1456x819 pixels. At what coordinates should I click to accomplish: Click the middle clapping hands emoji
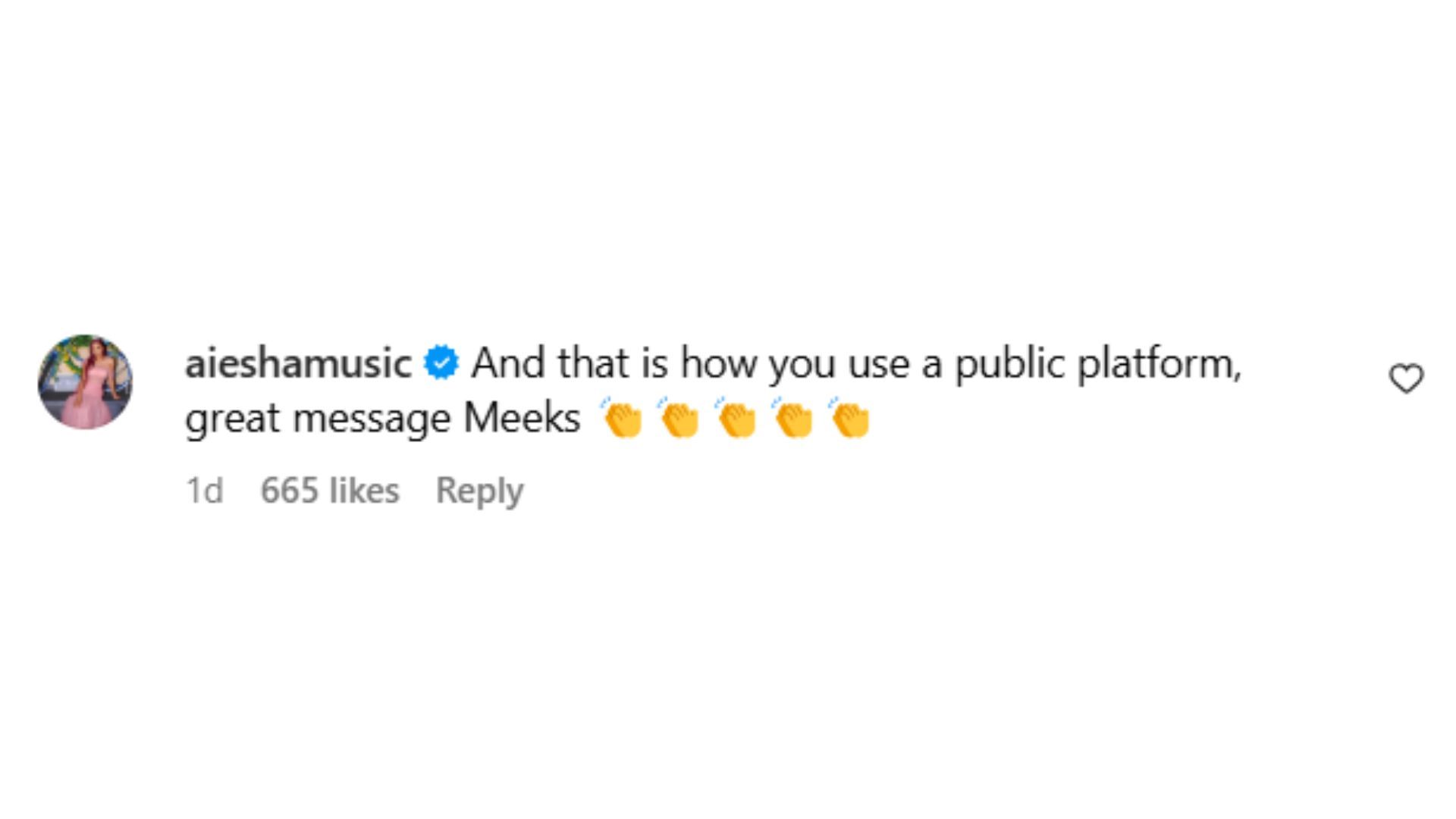(736, 418)
